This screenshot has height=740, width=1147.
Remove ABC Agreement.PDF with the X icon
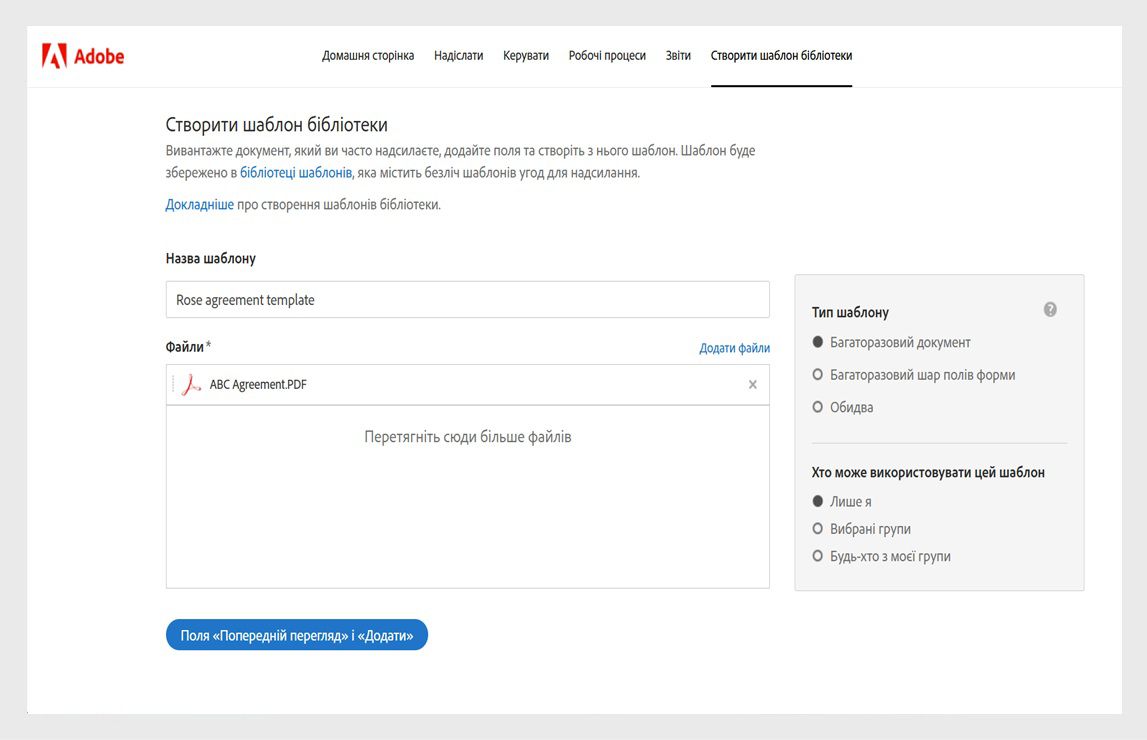pos(753,385)
